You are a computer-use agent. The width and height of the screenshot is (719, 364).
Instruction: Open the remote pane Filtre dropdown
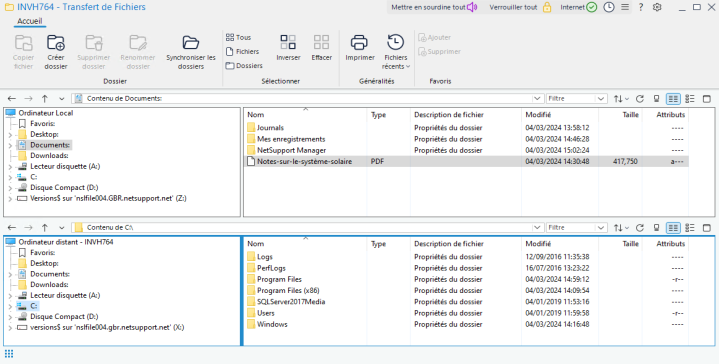point(601,228)
